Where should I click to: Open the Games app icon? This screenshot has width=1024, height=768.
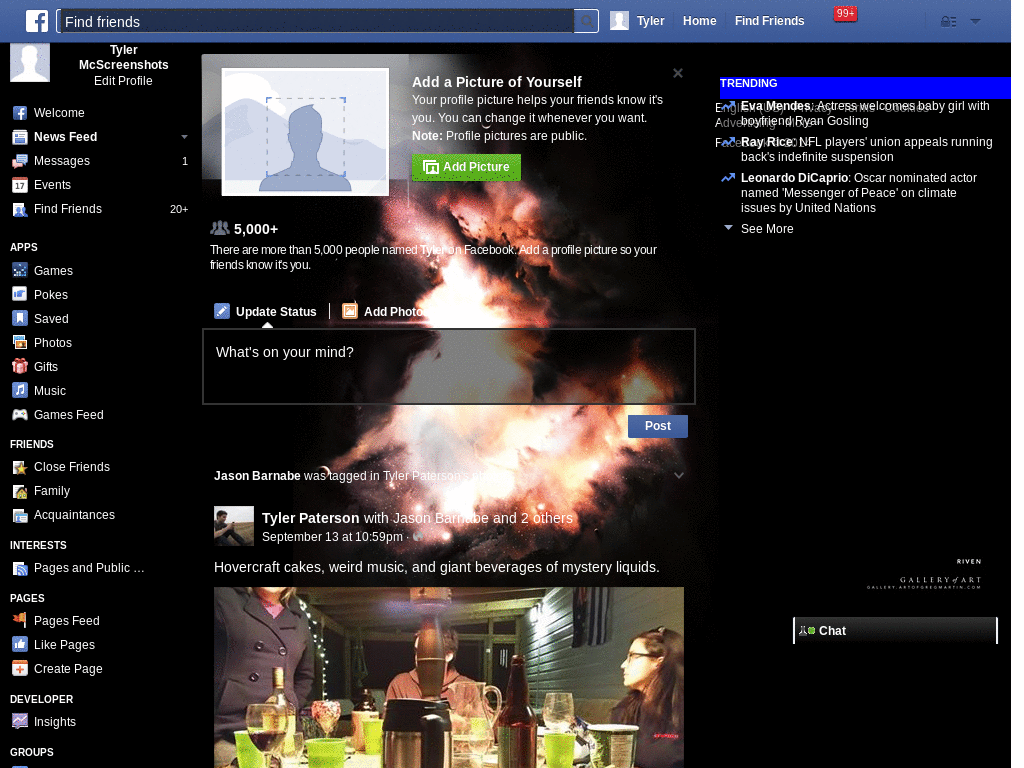tap(20, 270)
